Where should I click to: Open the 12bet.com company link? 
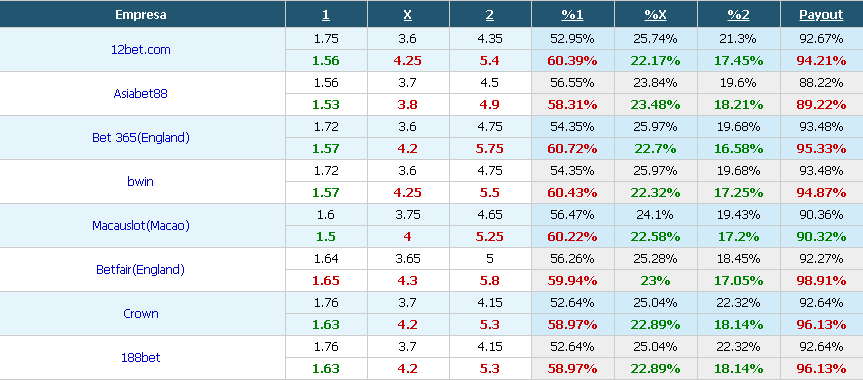point(140,50)
